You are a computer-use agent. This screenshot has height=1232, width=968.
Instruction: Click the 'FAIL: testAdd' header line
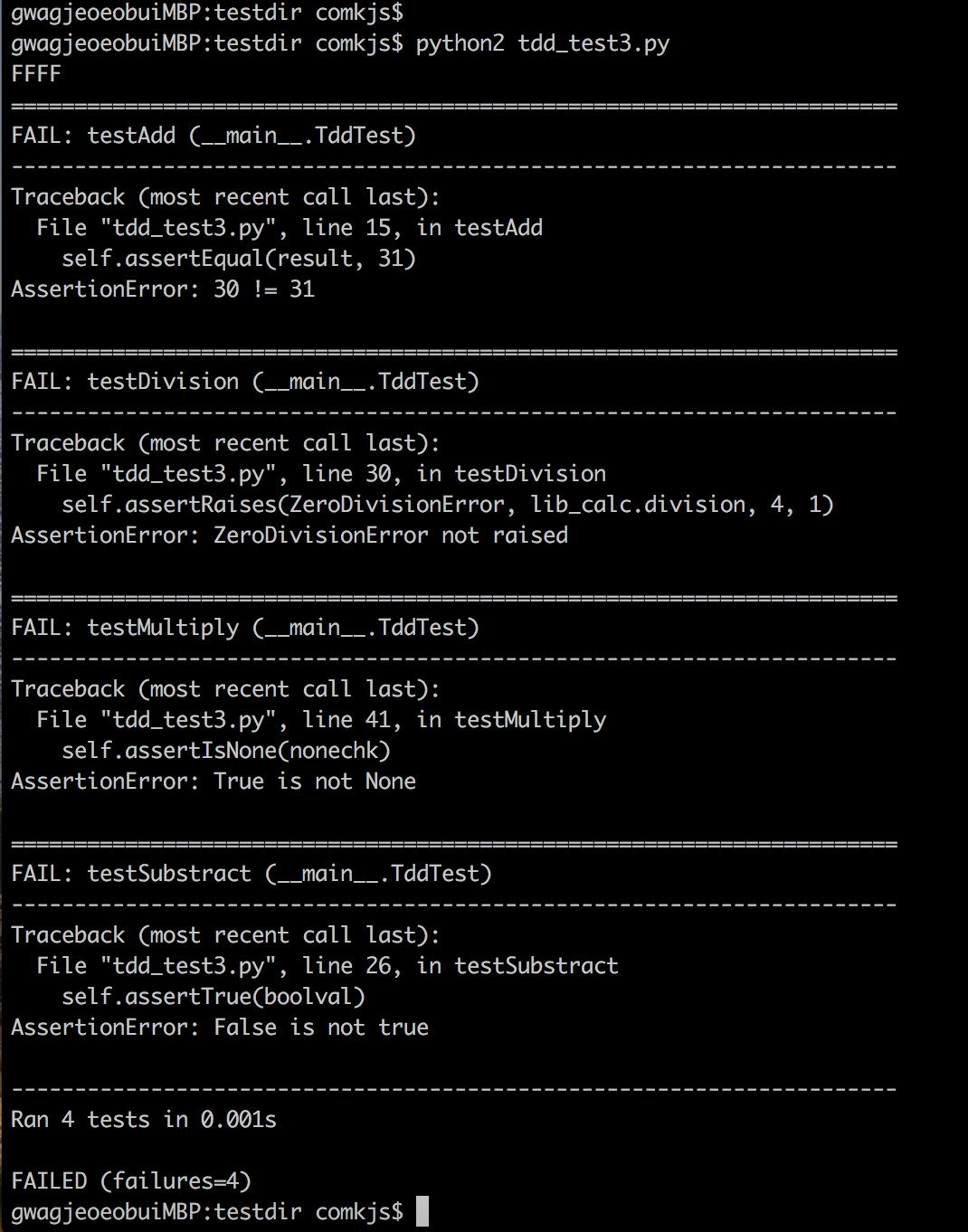(x=214, y=136)
